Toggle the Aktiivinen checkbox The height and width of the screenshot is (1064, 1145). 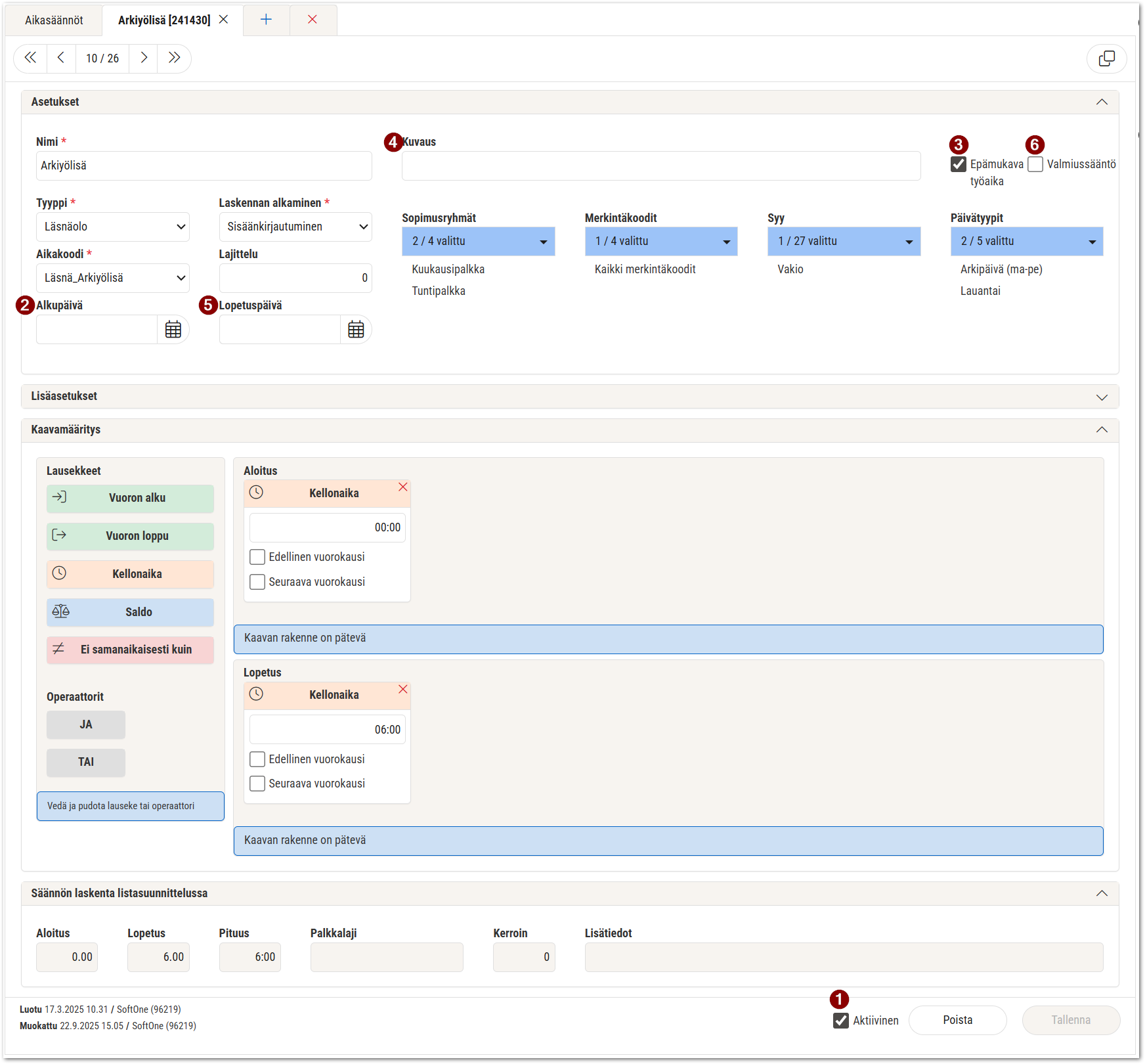click(841, 1020)
